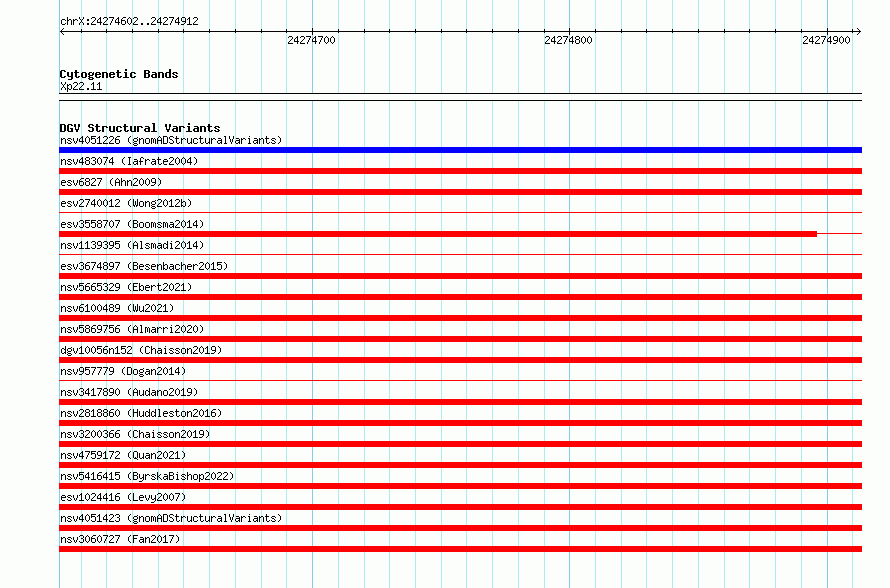Screen dimensions: 890x588
Task: Select esv3558707 (Boomsma2014) label
Action: [132, 224]
